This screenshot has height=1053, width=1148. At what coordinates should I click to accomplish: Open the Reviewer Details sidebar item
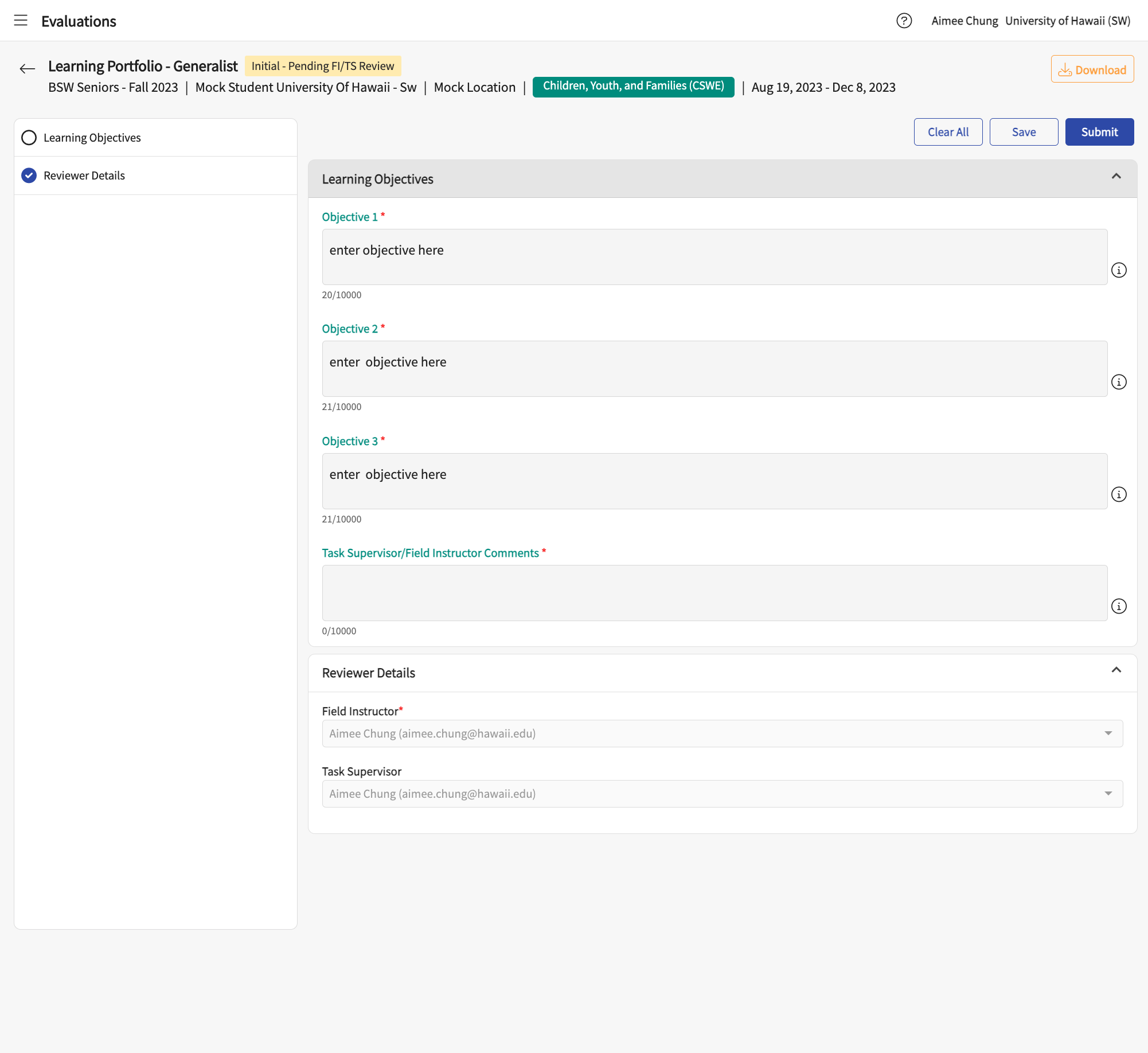(x=155, y=175)
